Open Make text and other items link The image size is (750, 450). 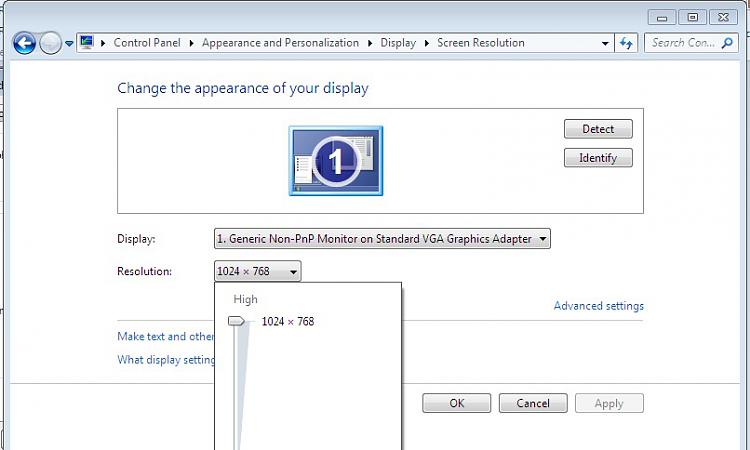pyautogui.click(x=165, y=336)
